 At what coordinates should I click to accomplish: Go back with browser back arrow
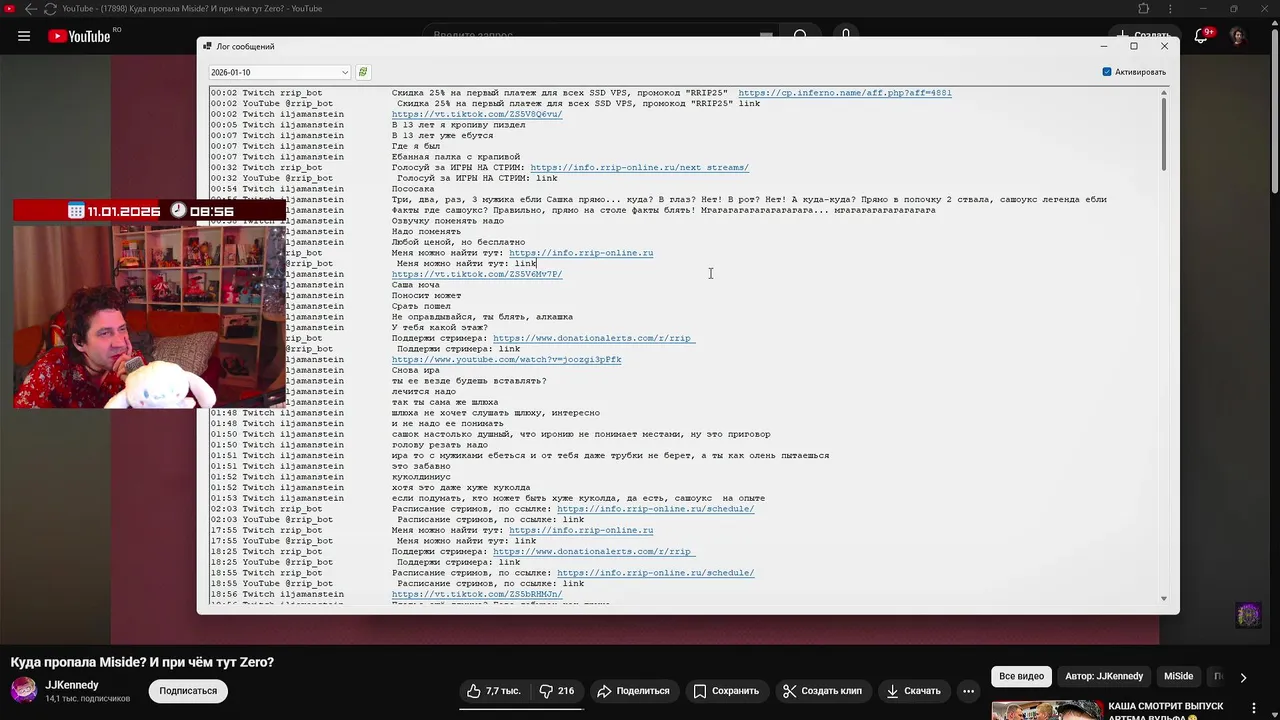[30, 9]
